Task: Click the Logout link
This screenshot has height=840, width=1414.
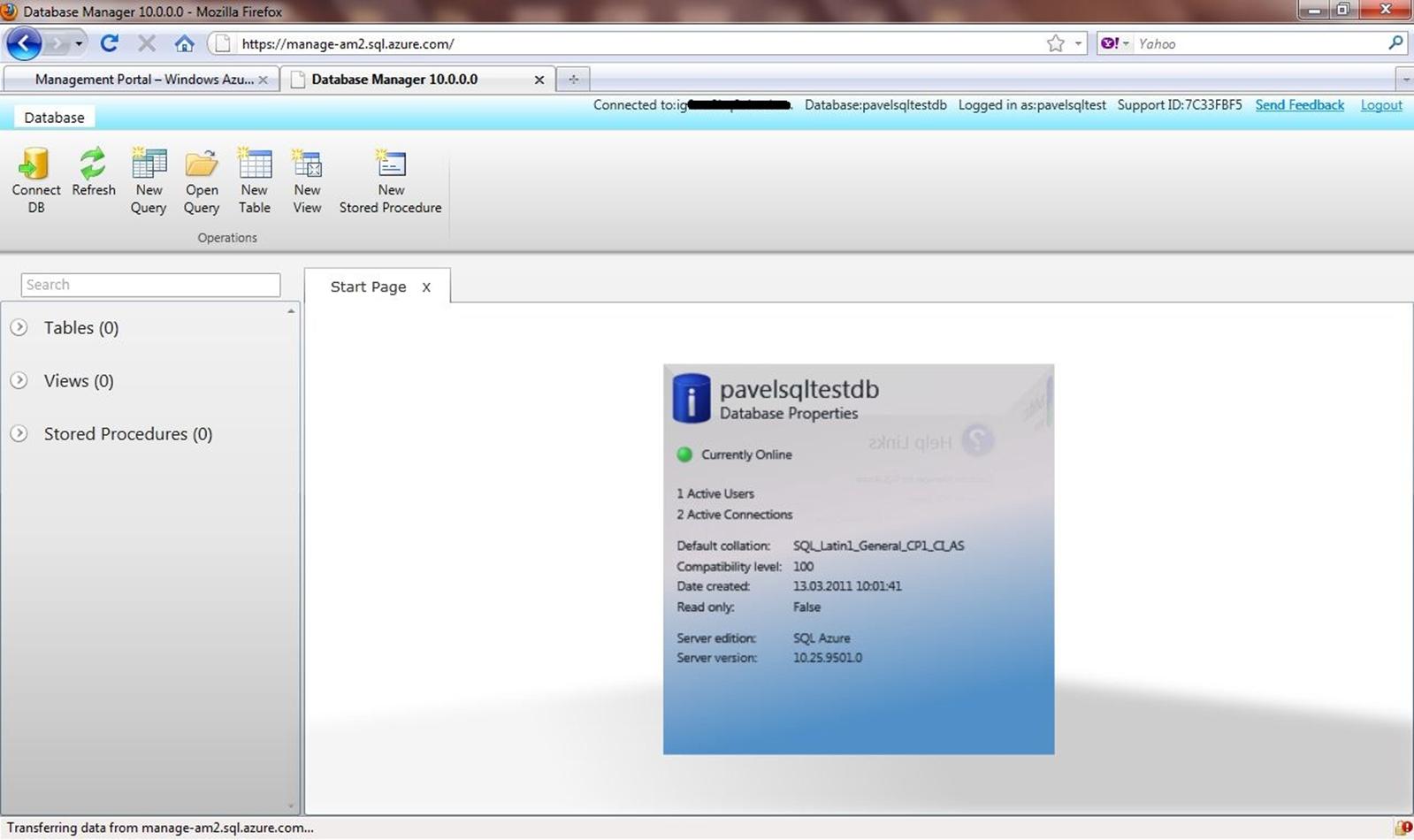Action: tap(1380, 105)
